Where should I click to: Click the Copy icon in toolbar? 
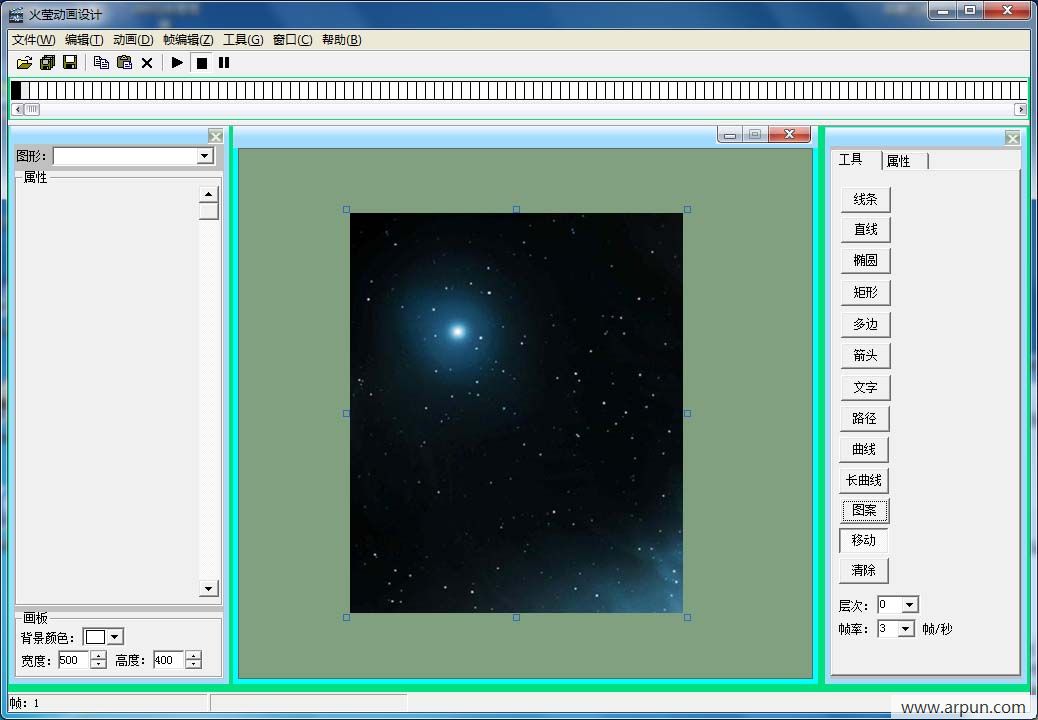(101, 63)
